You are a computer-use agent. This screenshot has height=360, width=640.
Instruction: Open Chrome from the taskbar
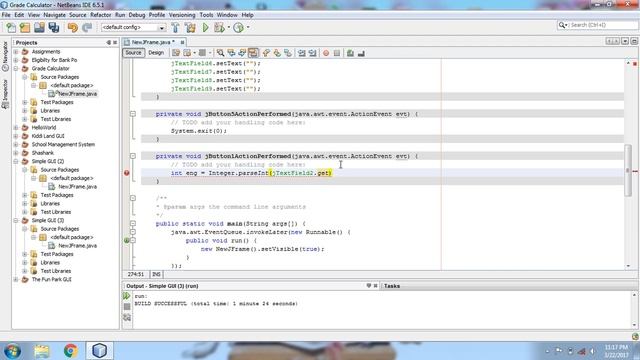tap(71, 350)
